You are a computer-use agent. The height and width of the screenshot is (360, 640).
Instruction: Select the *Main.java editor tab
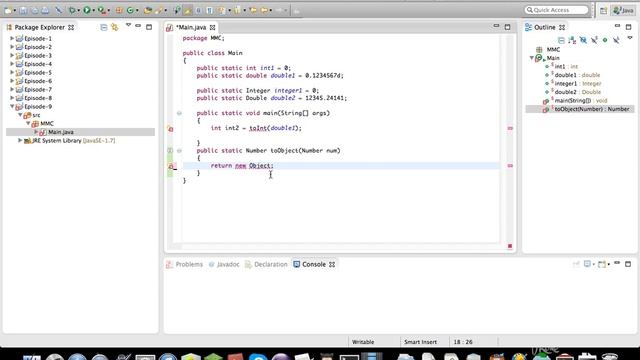[191, 27]
